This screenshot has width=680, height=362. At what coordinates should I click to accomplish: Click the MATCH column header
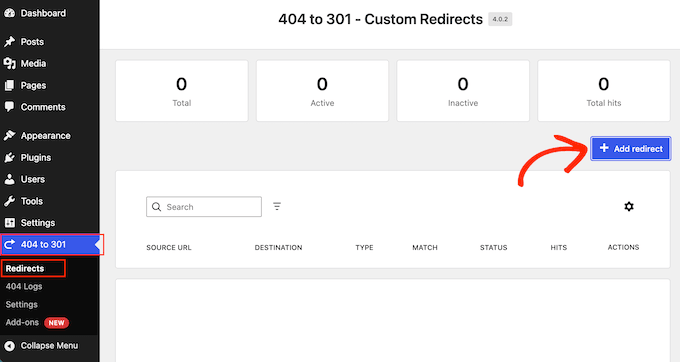click(425, 248)
